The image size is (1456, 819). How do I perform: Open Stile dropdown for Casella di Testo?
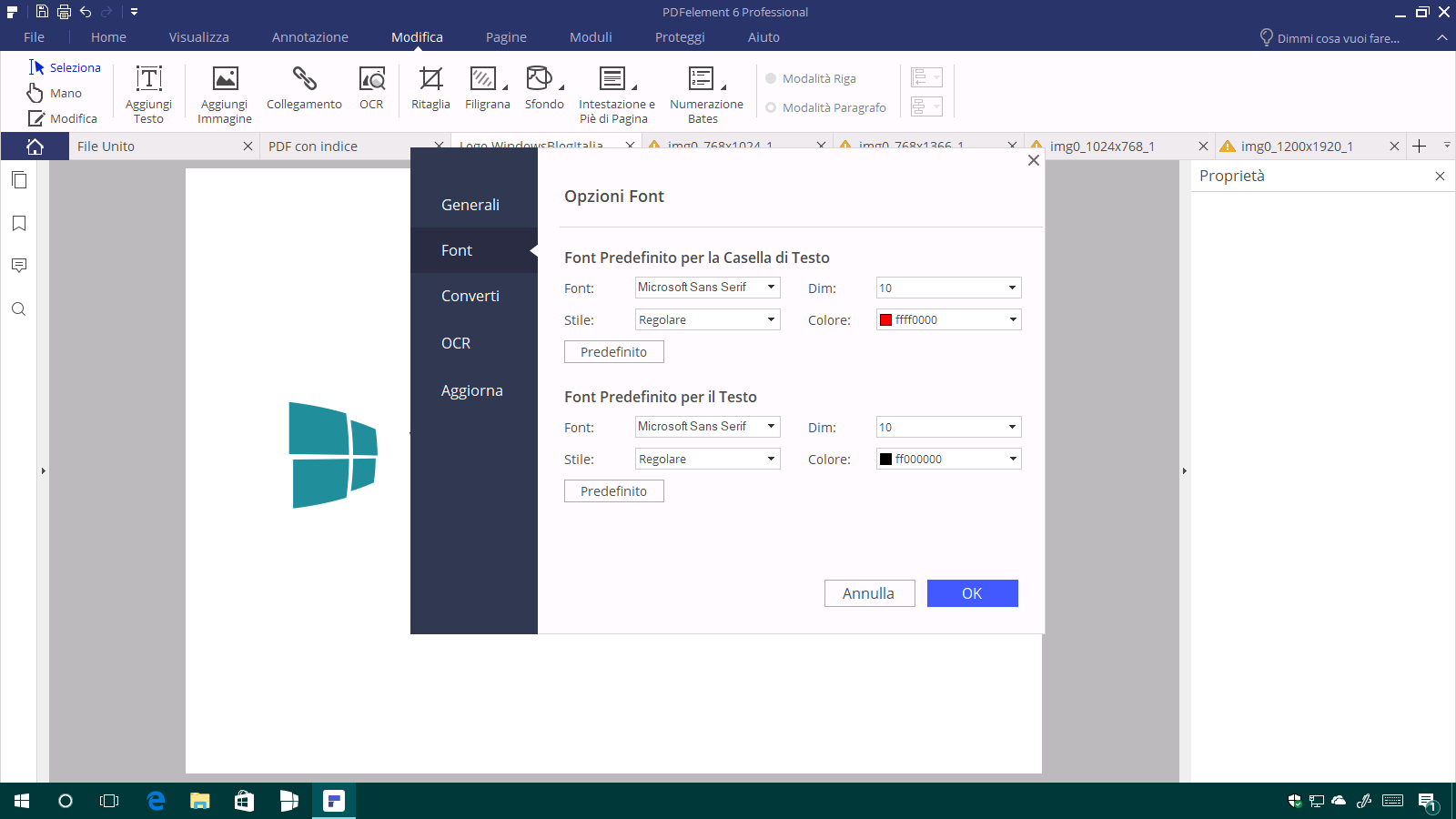click(x=708, y=319)
